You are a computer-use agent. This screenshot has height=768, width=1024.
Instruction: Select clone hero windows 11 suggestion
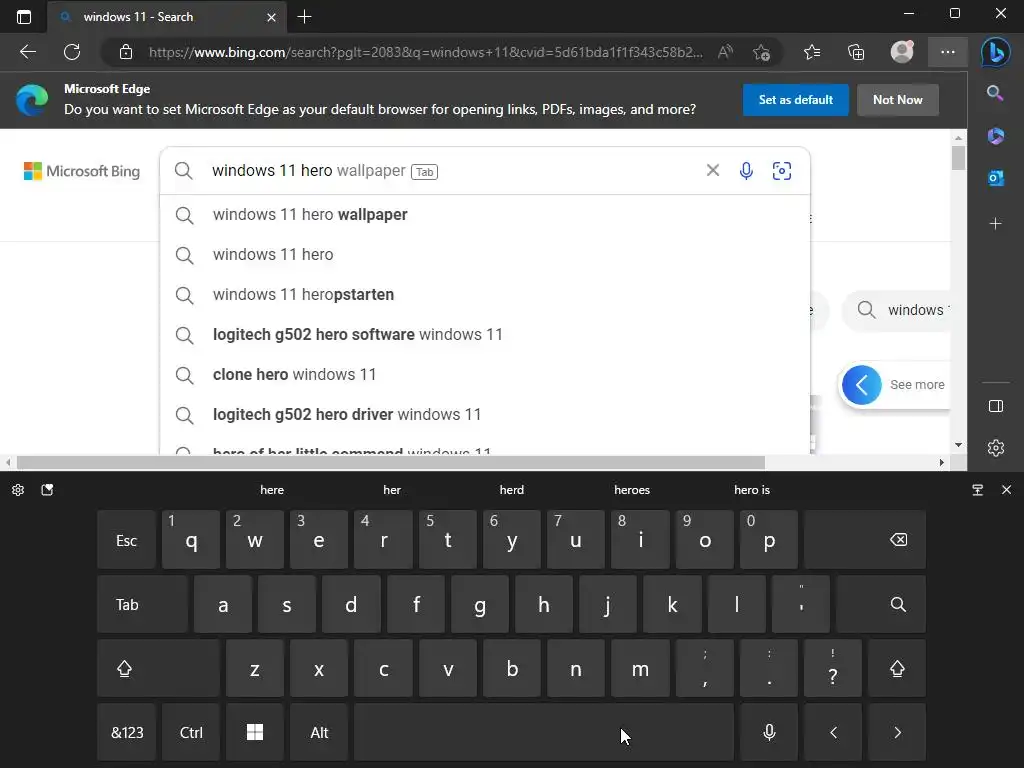(x=485, y=374)
